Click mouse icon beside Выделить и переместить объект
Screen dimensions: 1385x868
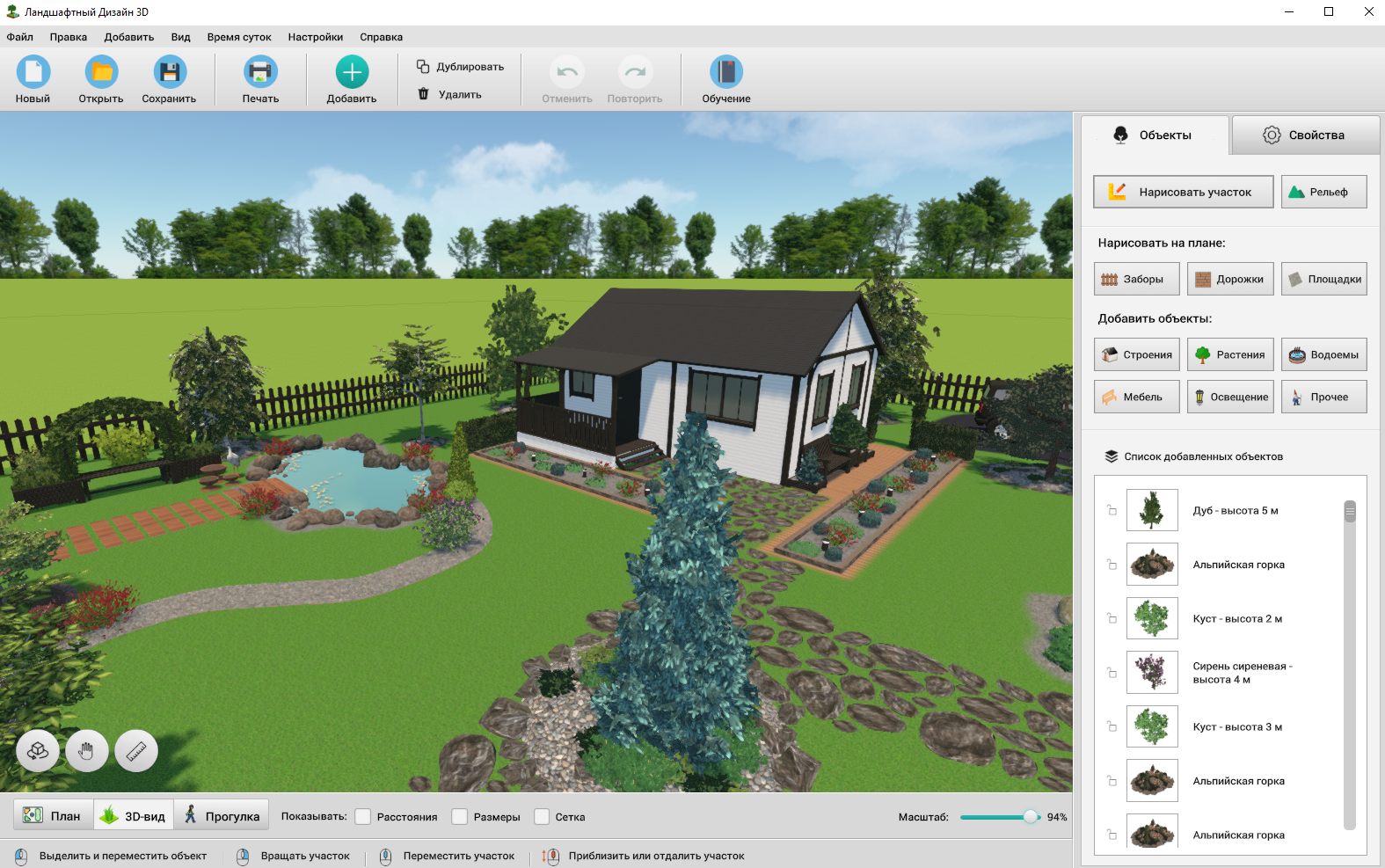(22, 857)
